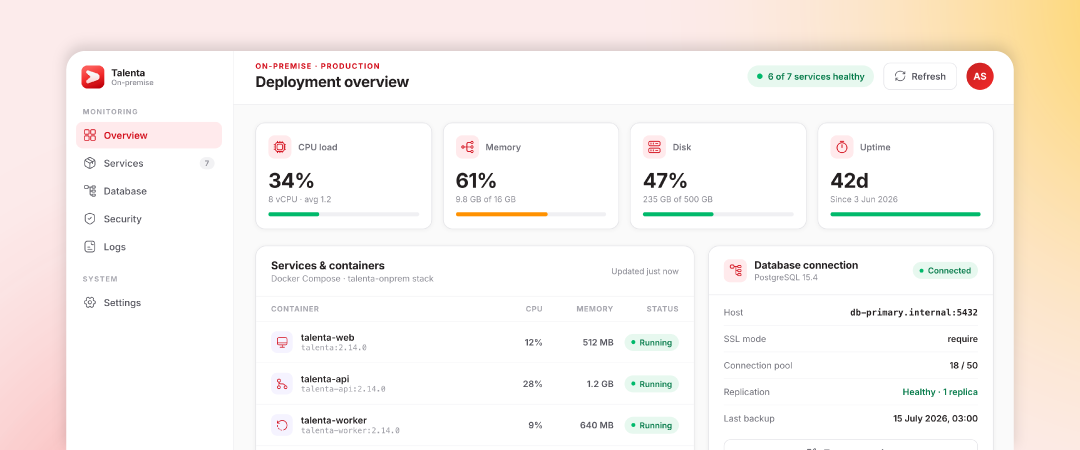Click the talenta-api branch icon
Image resolution: width=1080 pixels, height=450 pixels.
click(x=282, y=384)
